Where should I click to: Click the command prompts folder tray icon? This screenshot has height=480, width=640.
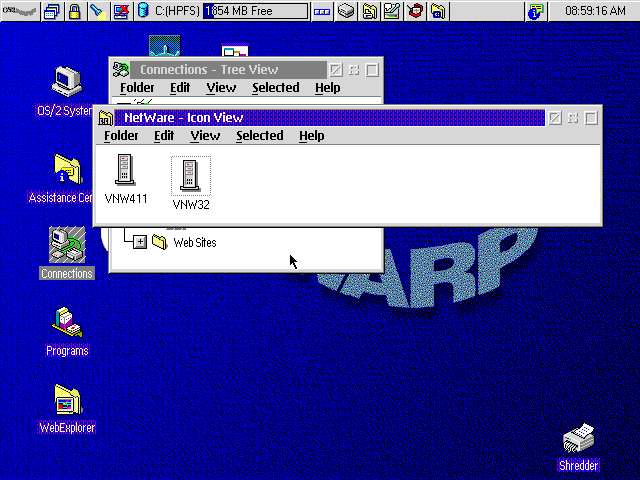point(438,11)
